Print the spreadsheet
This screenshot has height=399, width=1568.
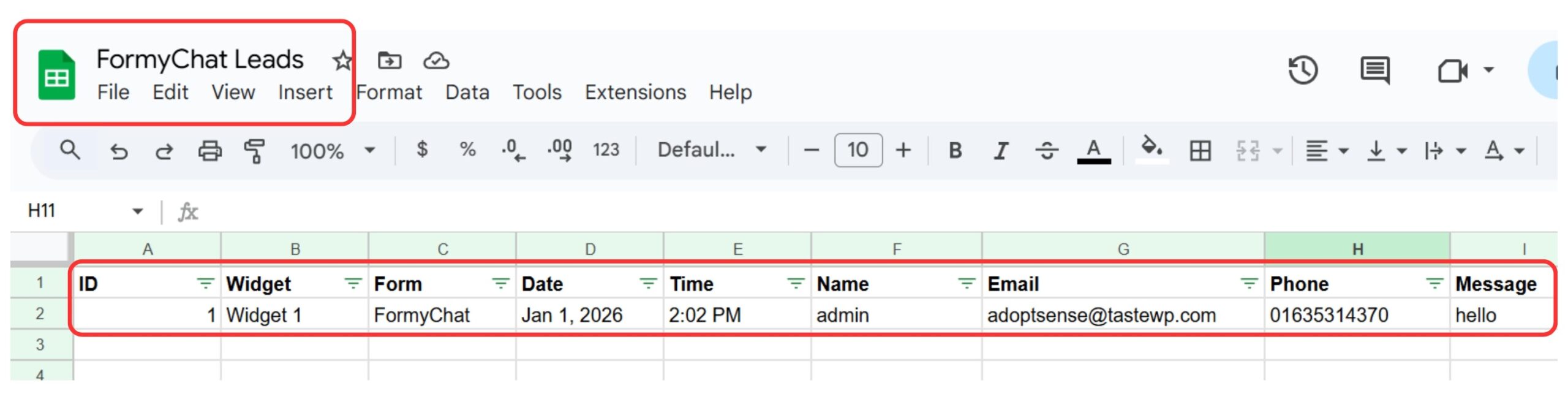coord(209,150)
